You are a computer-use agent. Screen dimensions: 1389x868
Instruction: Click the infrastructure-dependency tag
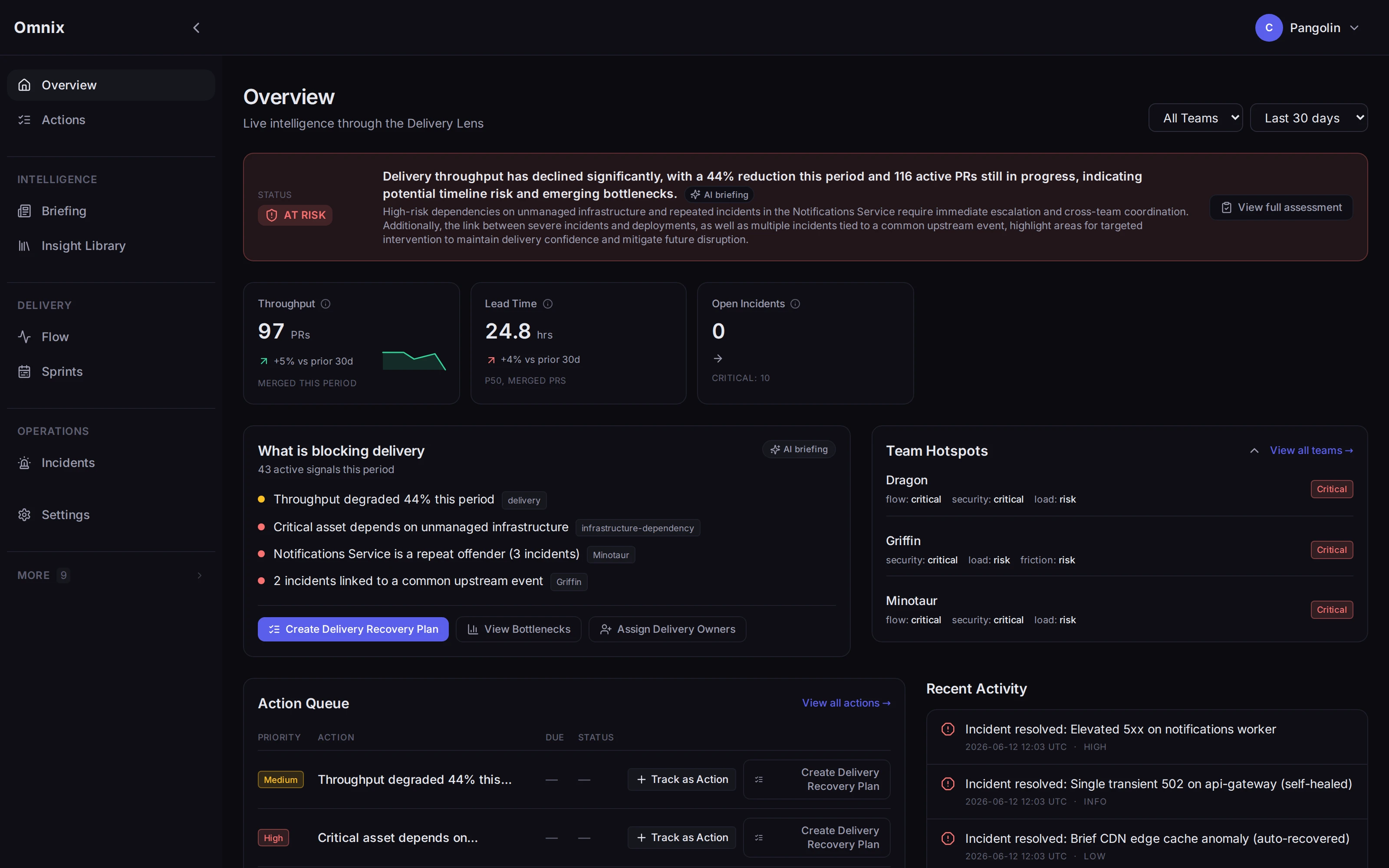(637, 528)
